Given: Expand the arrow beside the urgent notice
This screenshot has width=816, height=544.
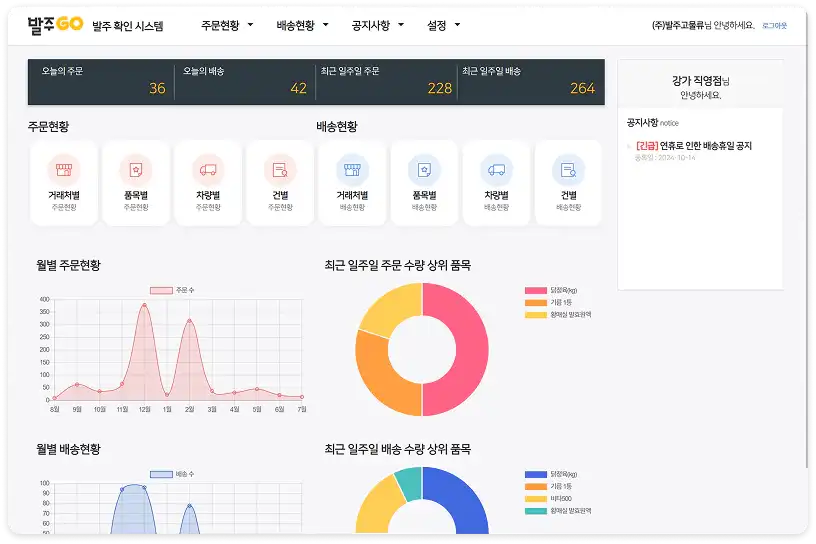Looking at the screenshot, I should (x=629, y=146).
